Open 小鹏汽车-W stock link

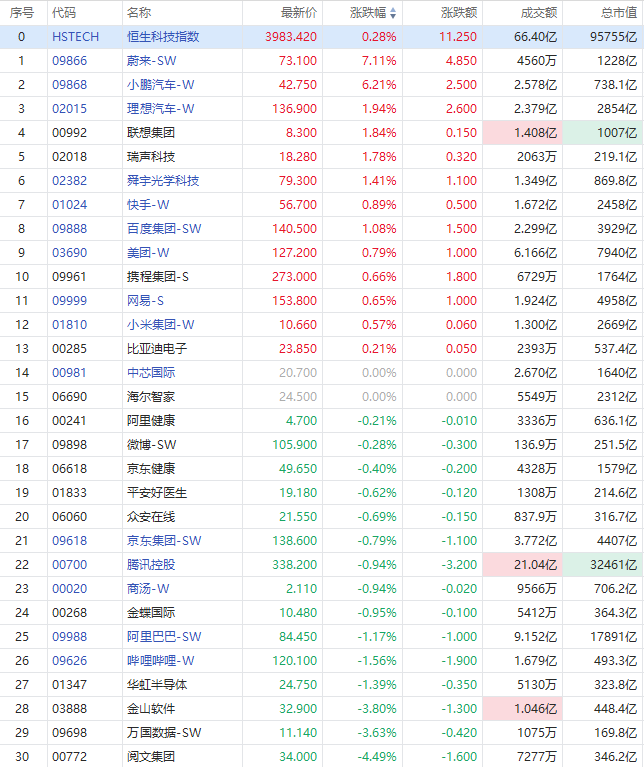(160, 85)
